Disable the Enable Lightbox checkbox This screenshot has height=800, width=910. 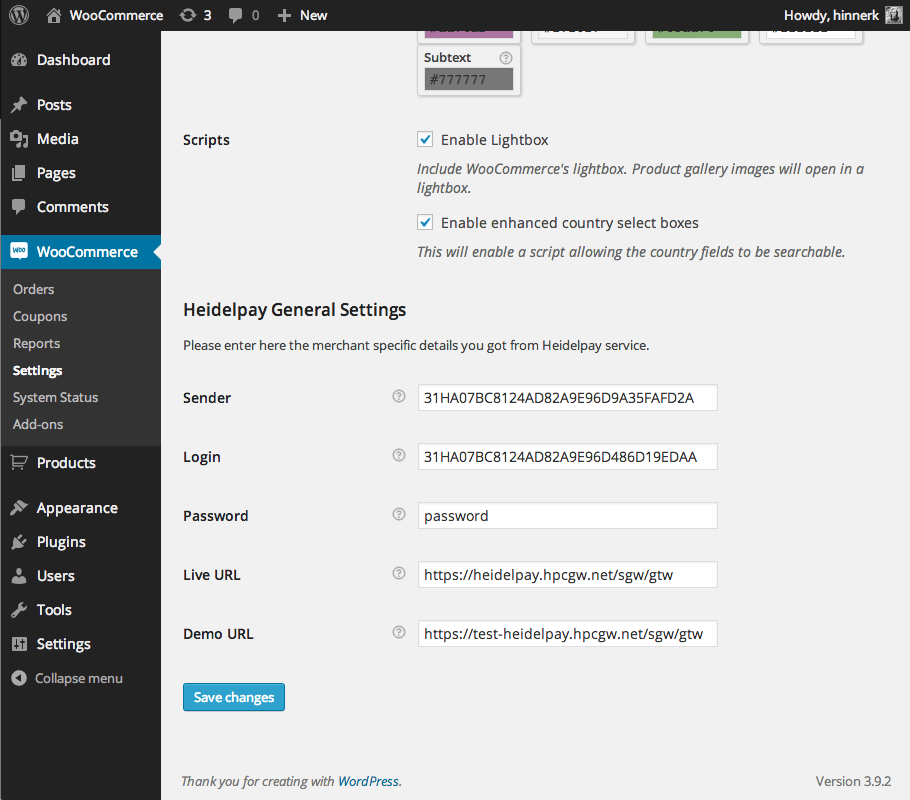[425, 140]
